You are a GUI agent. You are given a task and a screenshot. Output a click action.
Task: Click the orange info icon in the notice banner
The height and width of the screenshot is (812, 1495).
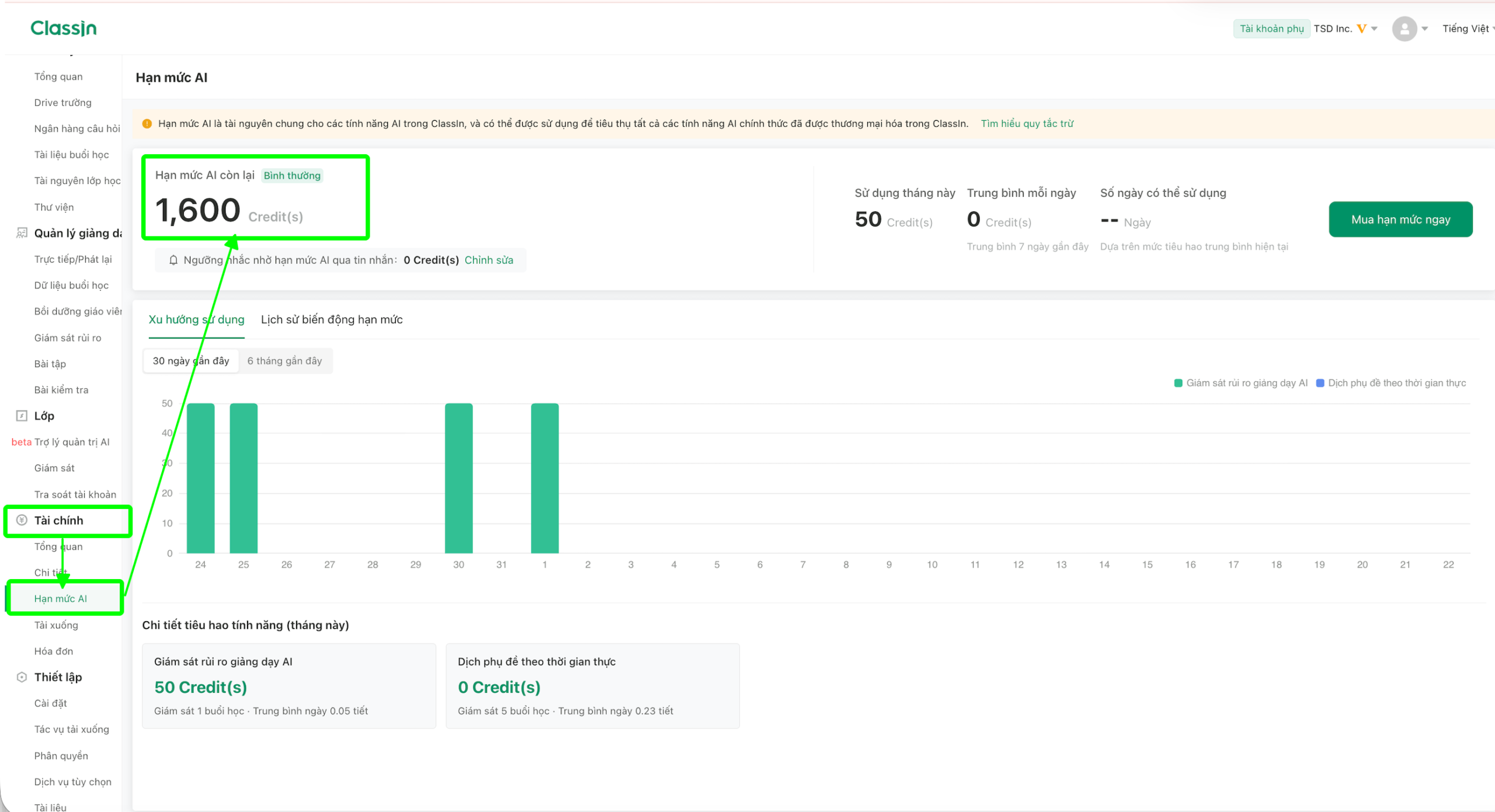pyautogui.click(x=147, y=124)
